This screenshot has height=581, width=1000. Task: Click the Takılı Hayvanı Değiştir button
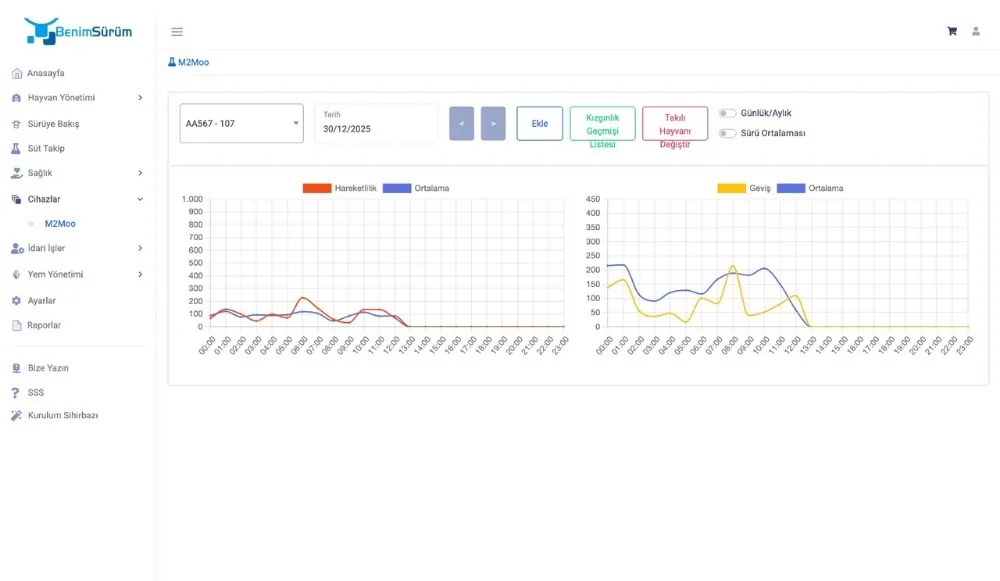(675, 122)
